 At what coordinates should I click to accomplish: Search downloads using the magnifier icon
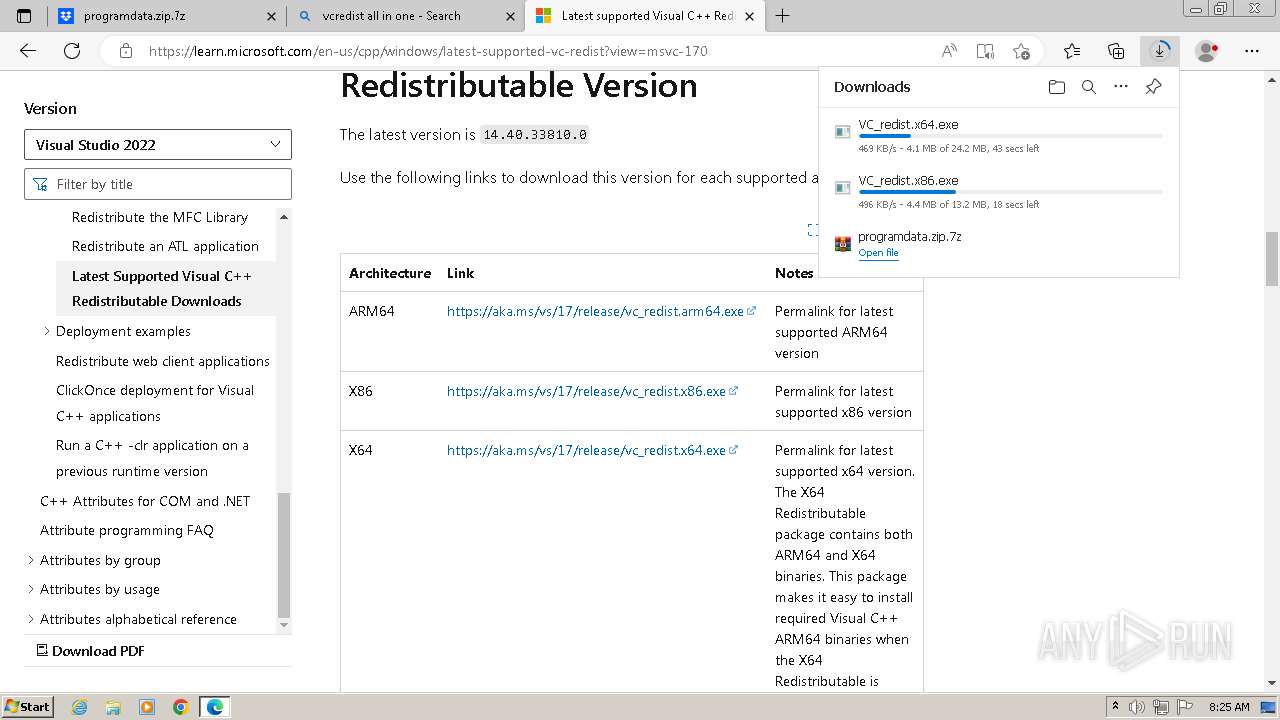tap(1089, 87)
